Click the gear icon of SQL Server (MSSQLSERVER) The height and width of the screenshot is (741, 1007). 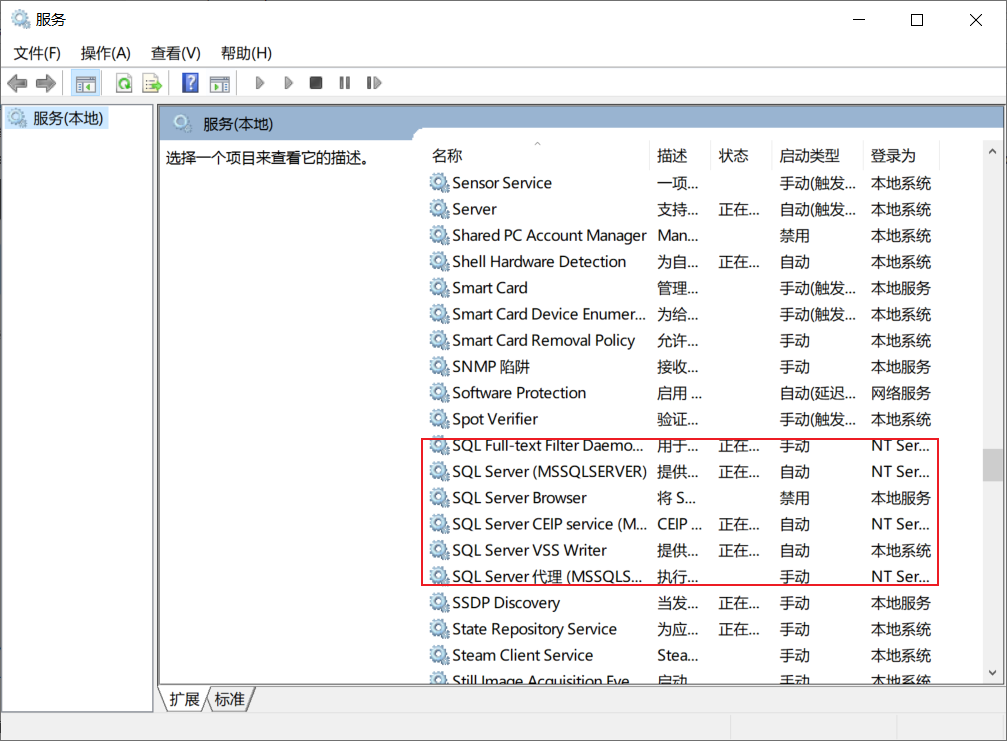pos(439,472)
